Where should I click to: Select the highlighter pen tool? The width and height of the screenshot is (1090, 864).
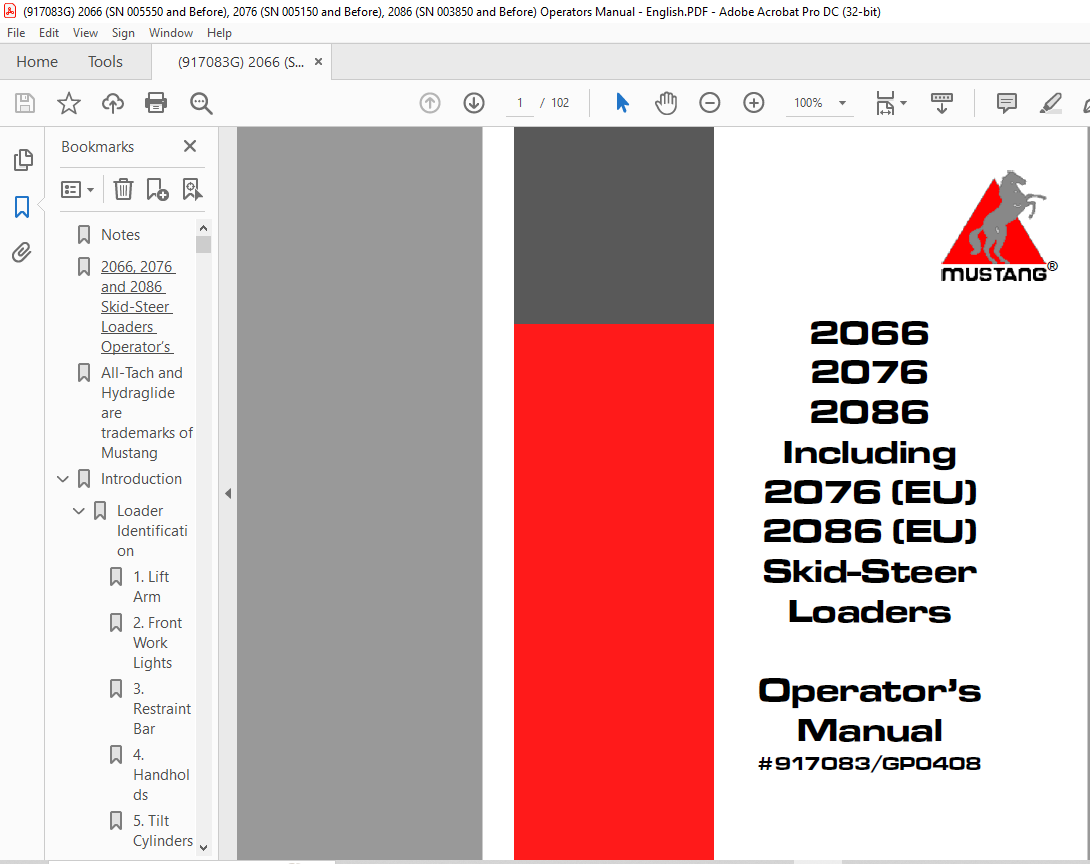(x=1050, y=103)
